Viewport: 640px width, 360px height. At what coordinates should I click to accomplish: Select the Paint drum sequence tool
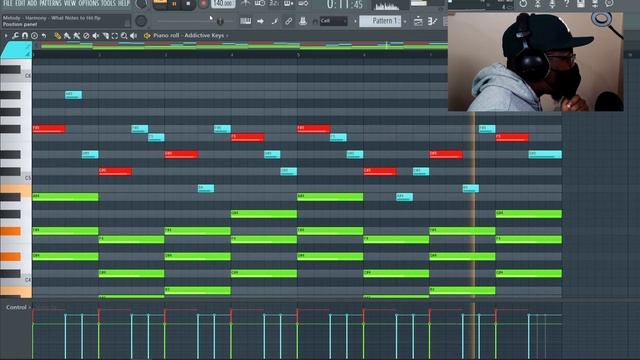tap(77, 36)
